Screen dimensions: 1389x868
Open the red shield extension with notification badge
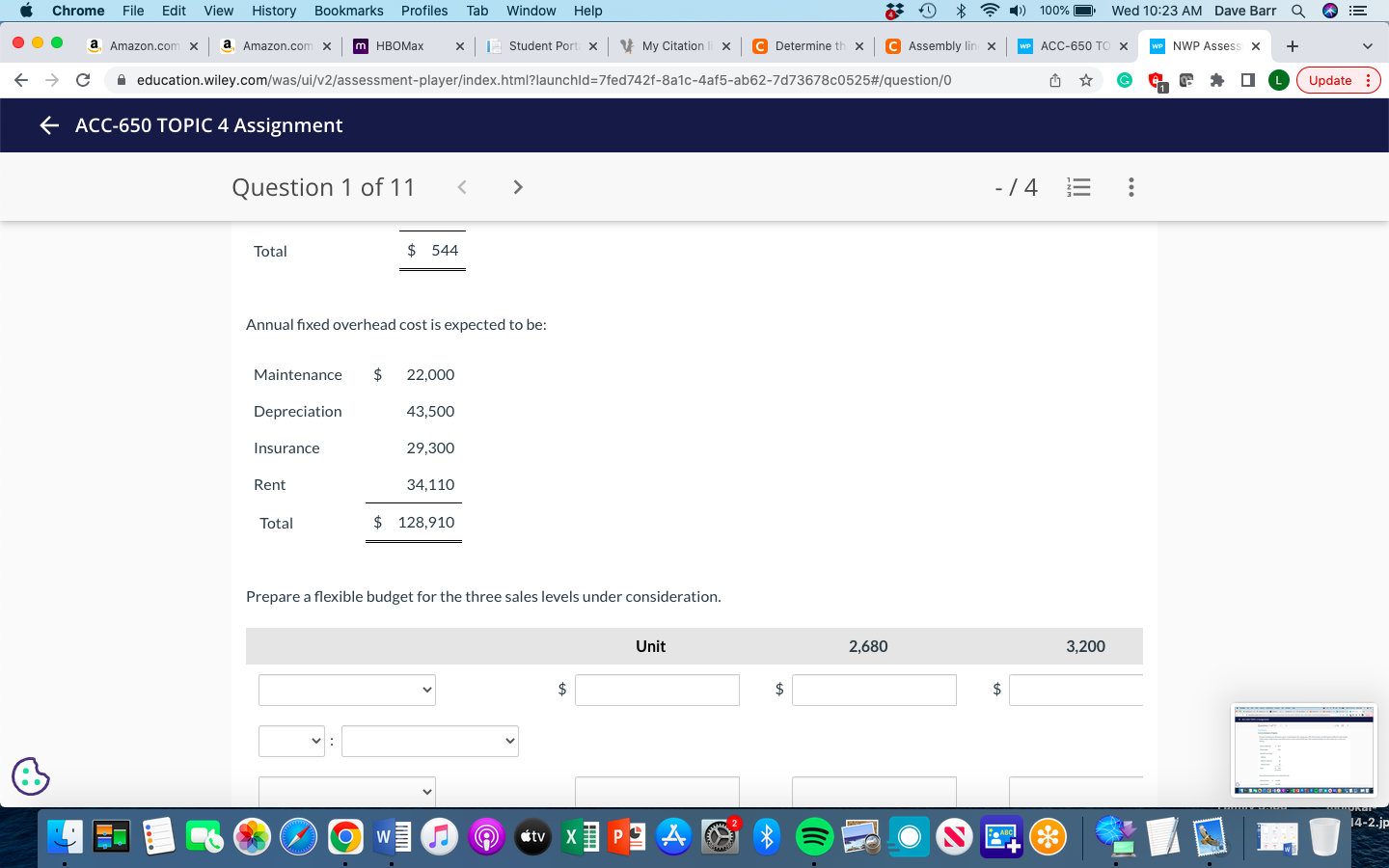click(1156, 80)
